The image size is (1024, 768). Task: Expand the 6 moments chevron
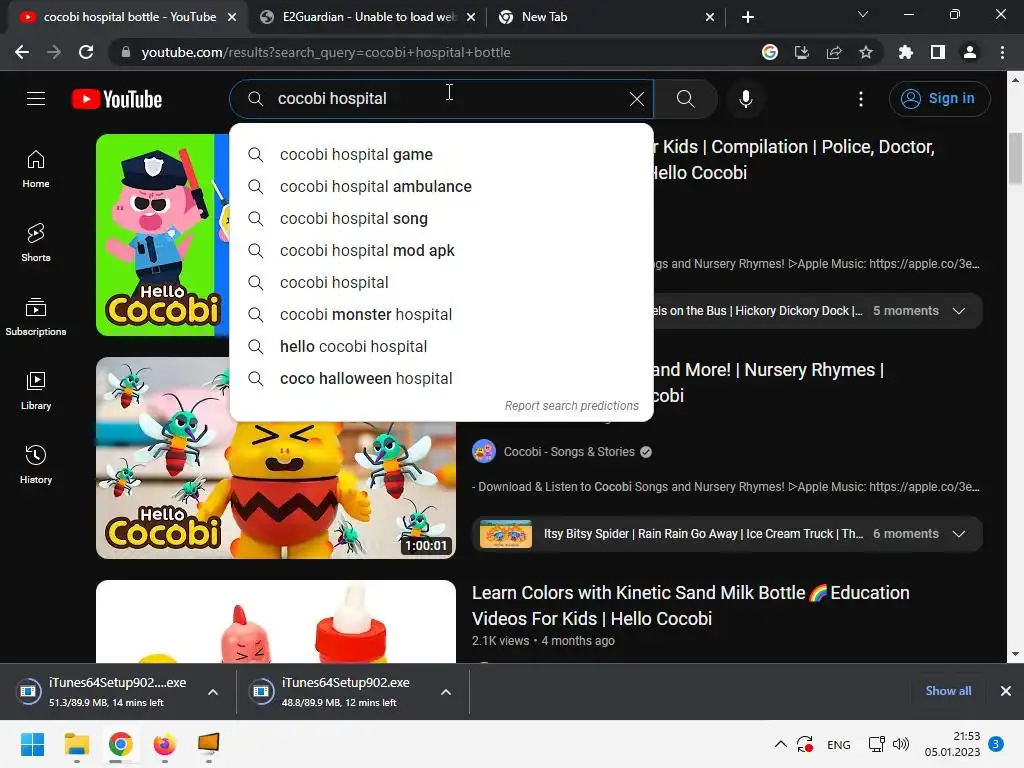[x=959, y=534]
